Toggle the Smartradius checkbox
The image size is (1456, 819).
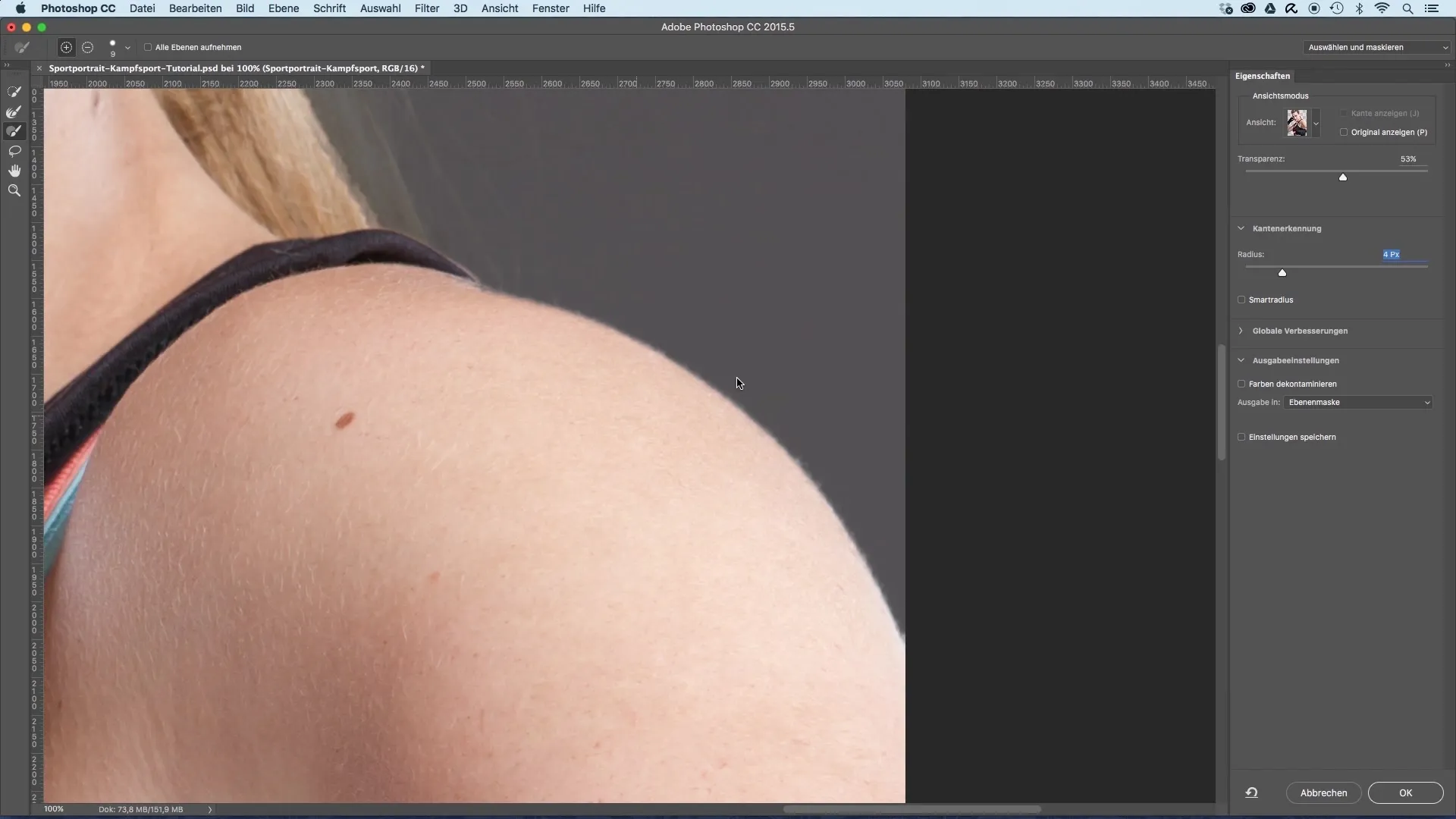1241,300
